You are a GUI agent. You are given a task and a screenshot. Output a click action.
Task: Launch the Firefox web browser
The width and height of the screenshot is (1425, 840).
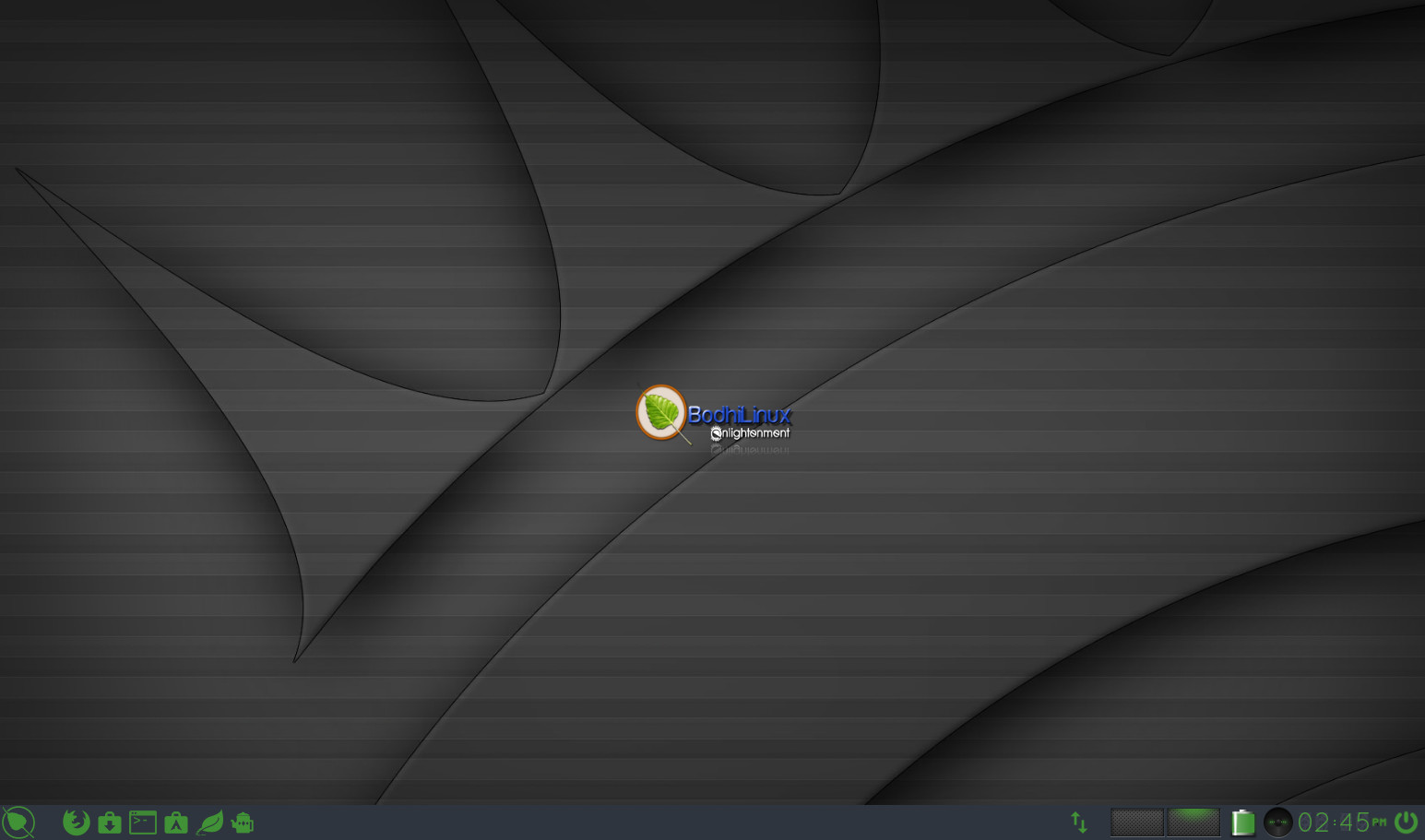tap(76, 822)
